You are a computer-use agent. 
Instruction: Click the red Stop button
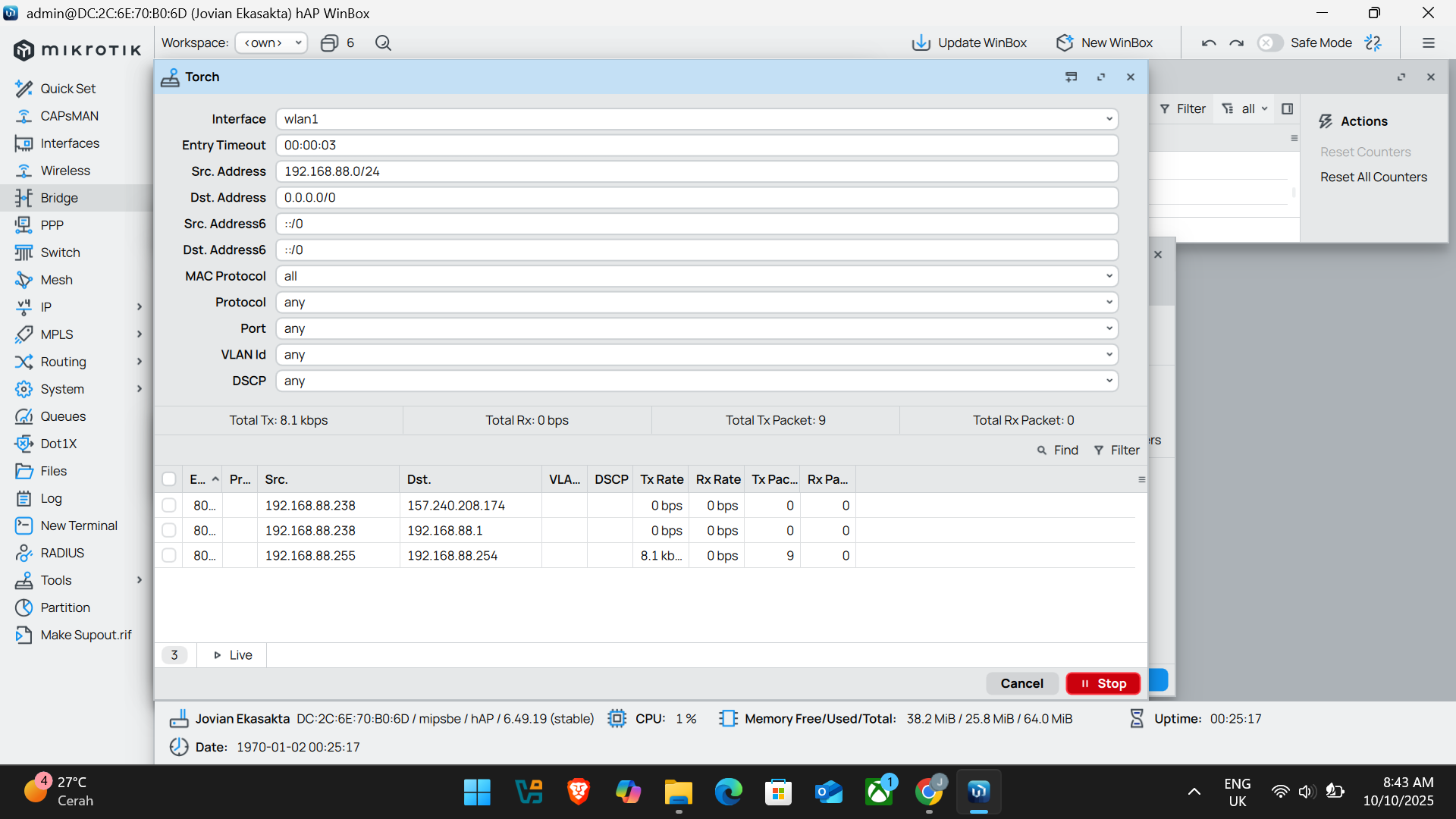click(x=1103, y=683)
